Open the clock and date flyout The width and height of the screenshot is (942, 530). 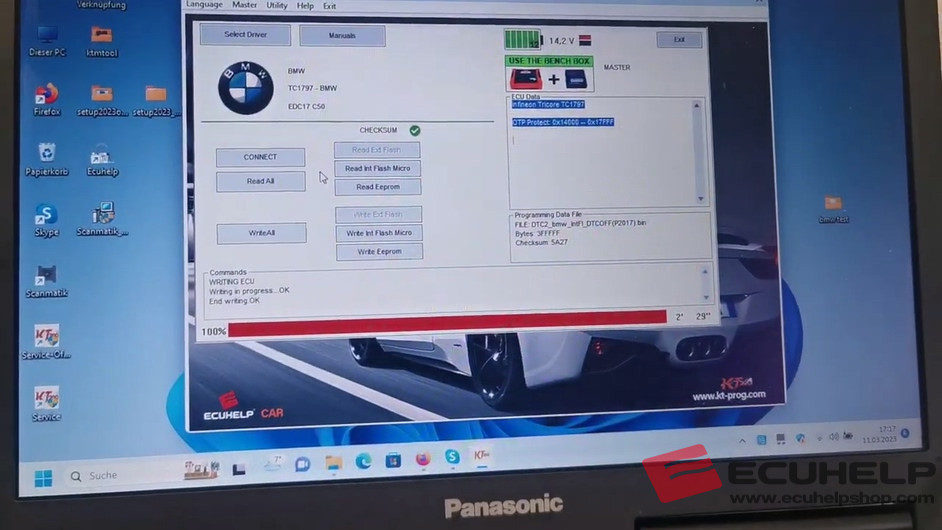coord(880,434)
